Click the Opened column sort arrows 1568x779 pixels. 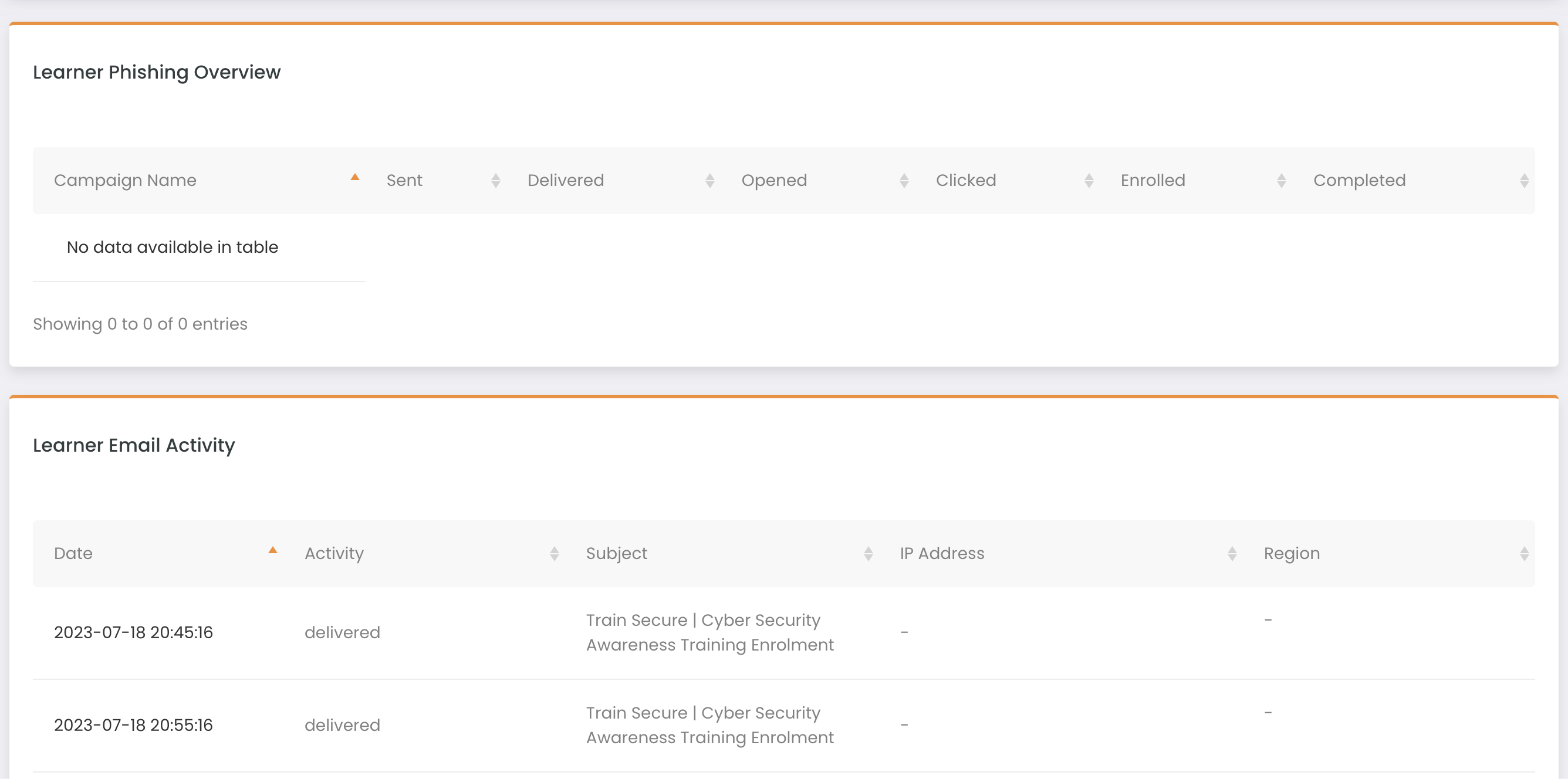[x=904, y=181]
